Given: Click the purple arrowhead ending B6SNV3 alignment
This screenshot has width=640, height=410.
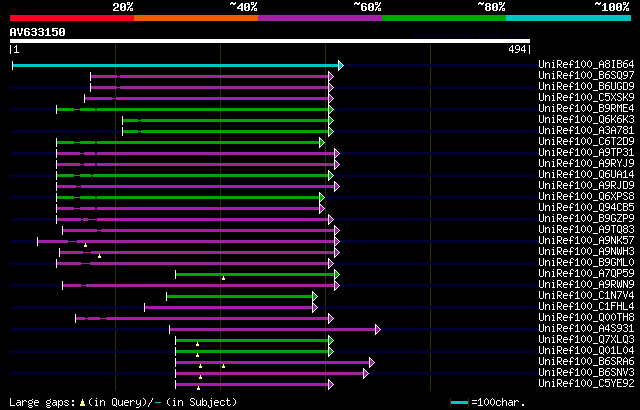Looking at the screenshot, I should [x=366, y=374].
